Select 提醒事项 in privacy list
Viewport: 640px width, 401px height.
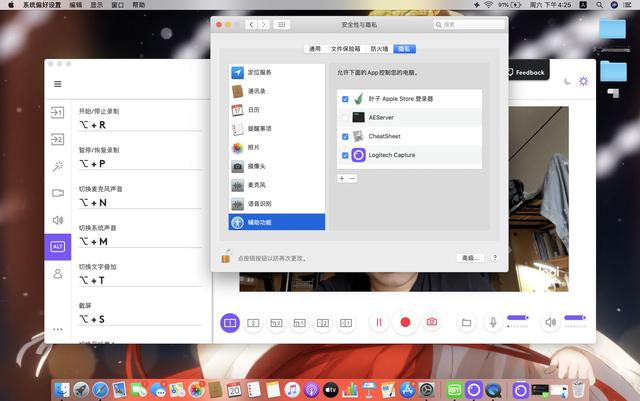tap(277, 129)
